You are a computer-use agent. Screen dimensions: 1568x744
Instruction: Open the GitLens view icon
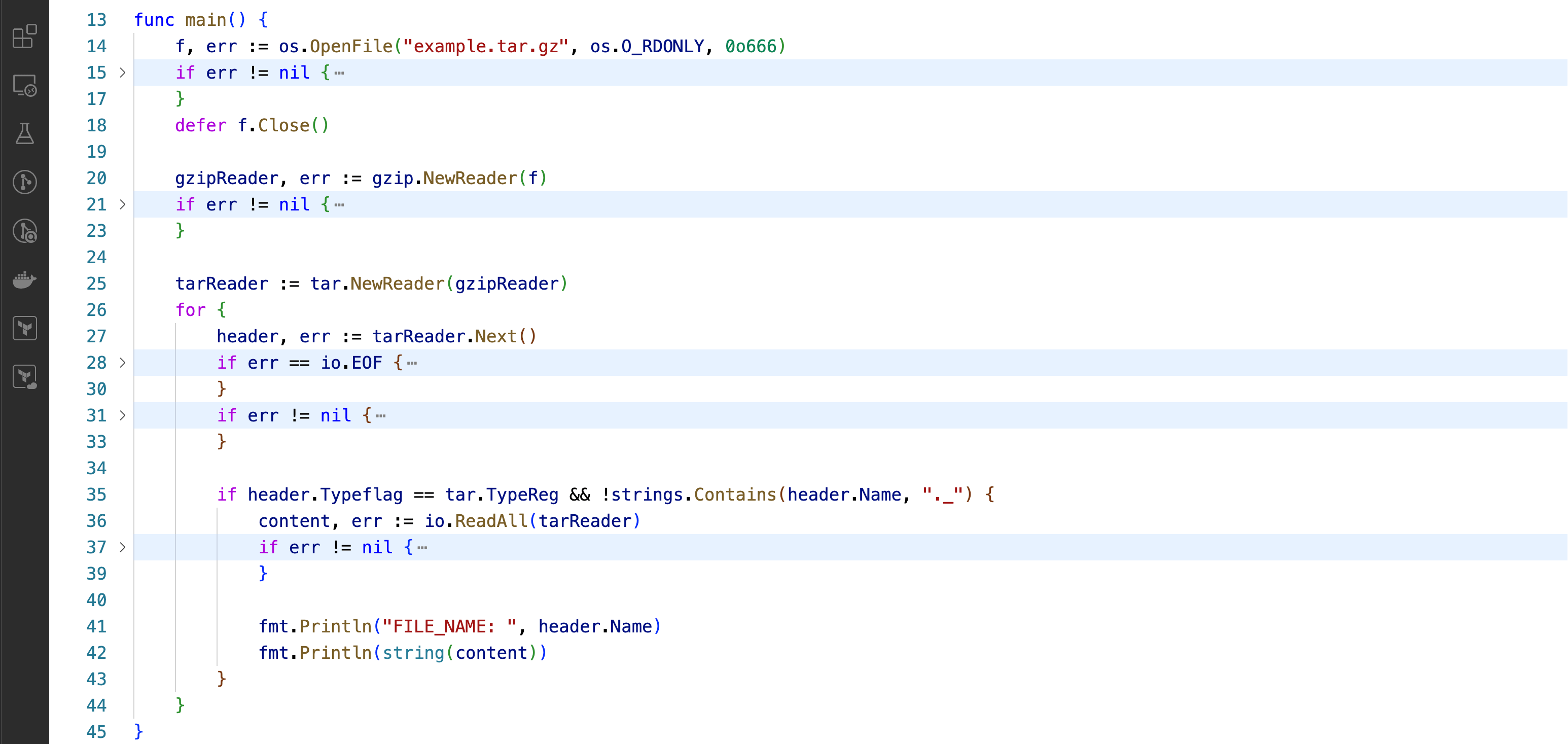(24, 182)
